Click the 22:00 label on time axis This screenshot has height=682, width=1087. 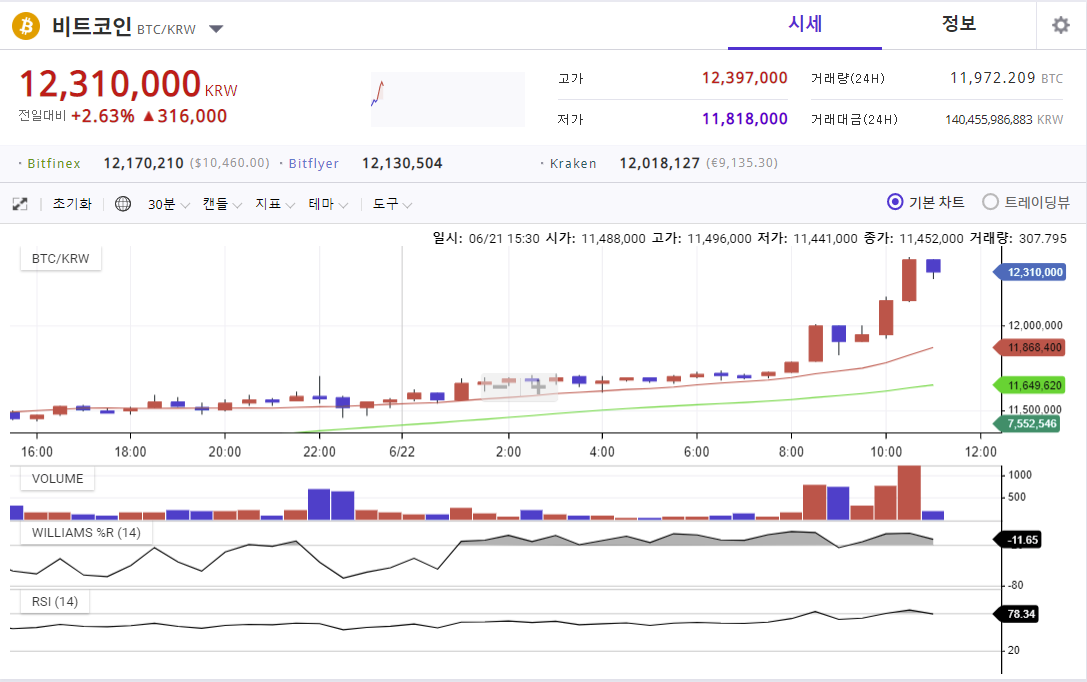[x=319, y=452]
